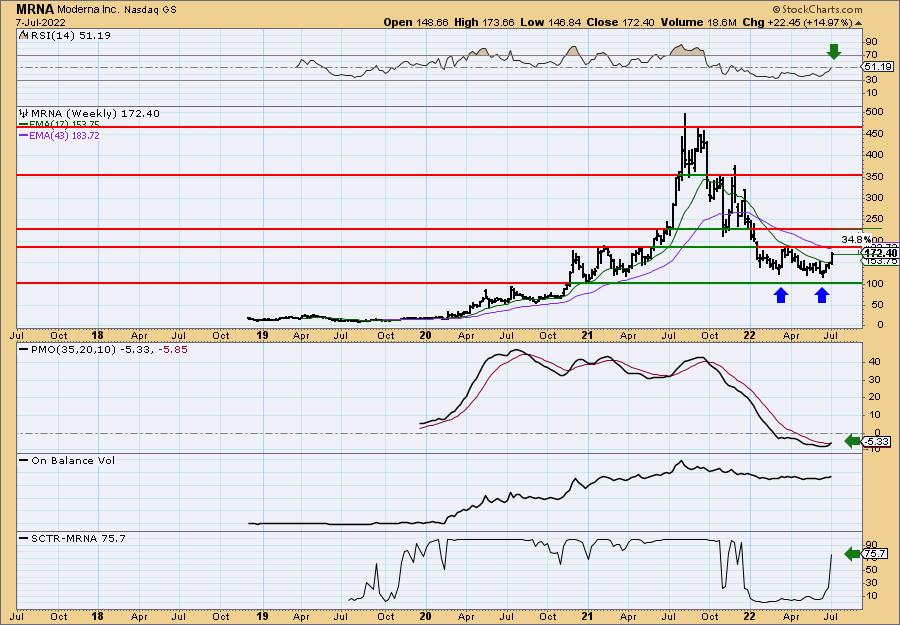Click the Nasdaq GS exchange label
The image size is (900, 625).
click(149, 10)
